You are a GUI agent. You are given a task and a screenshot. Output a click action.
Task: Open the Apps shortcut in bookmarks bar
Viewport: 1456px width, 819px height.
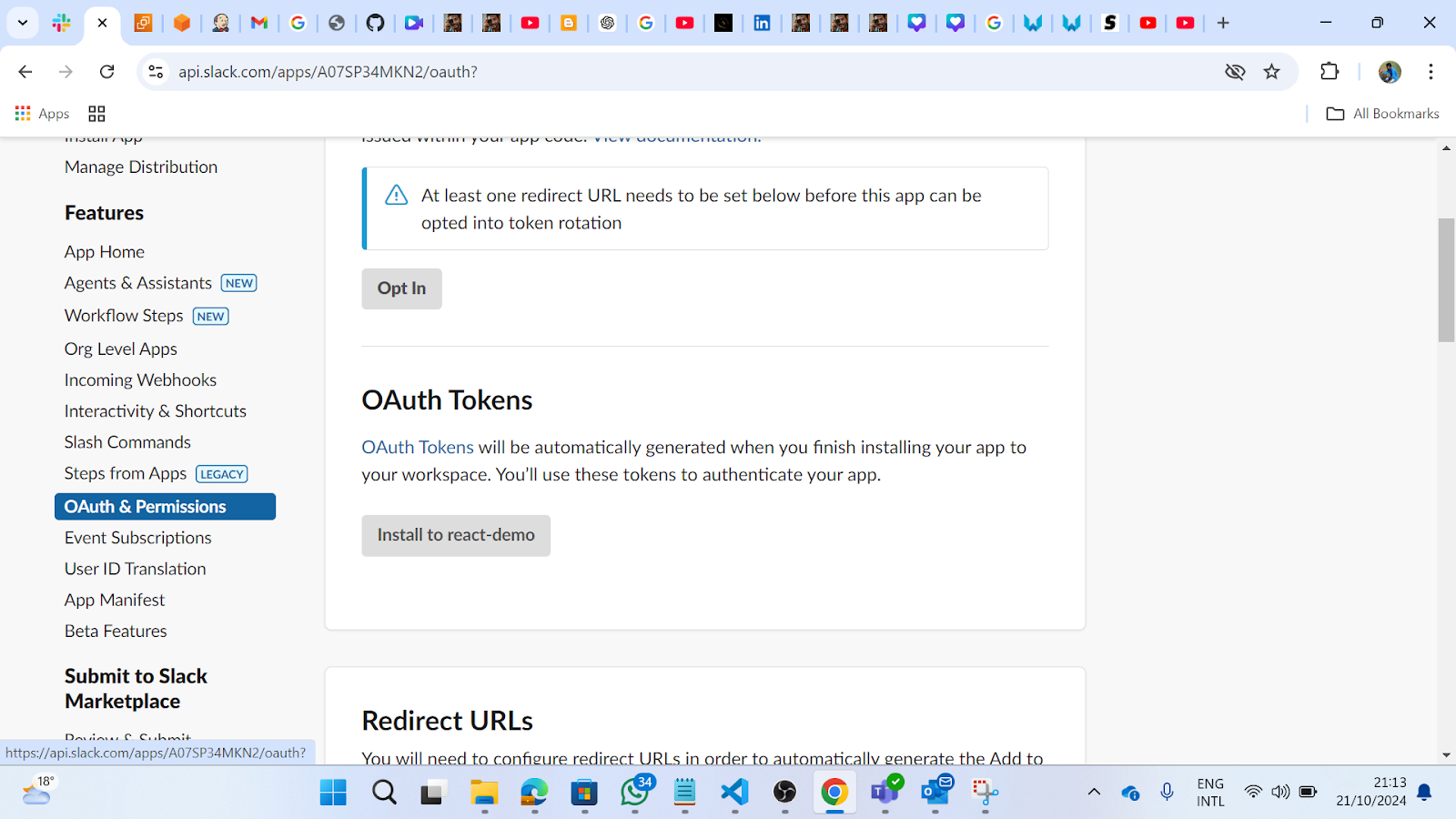(x=42, y=114)
